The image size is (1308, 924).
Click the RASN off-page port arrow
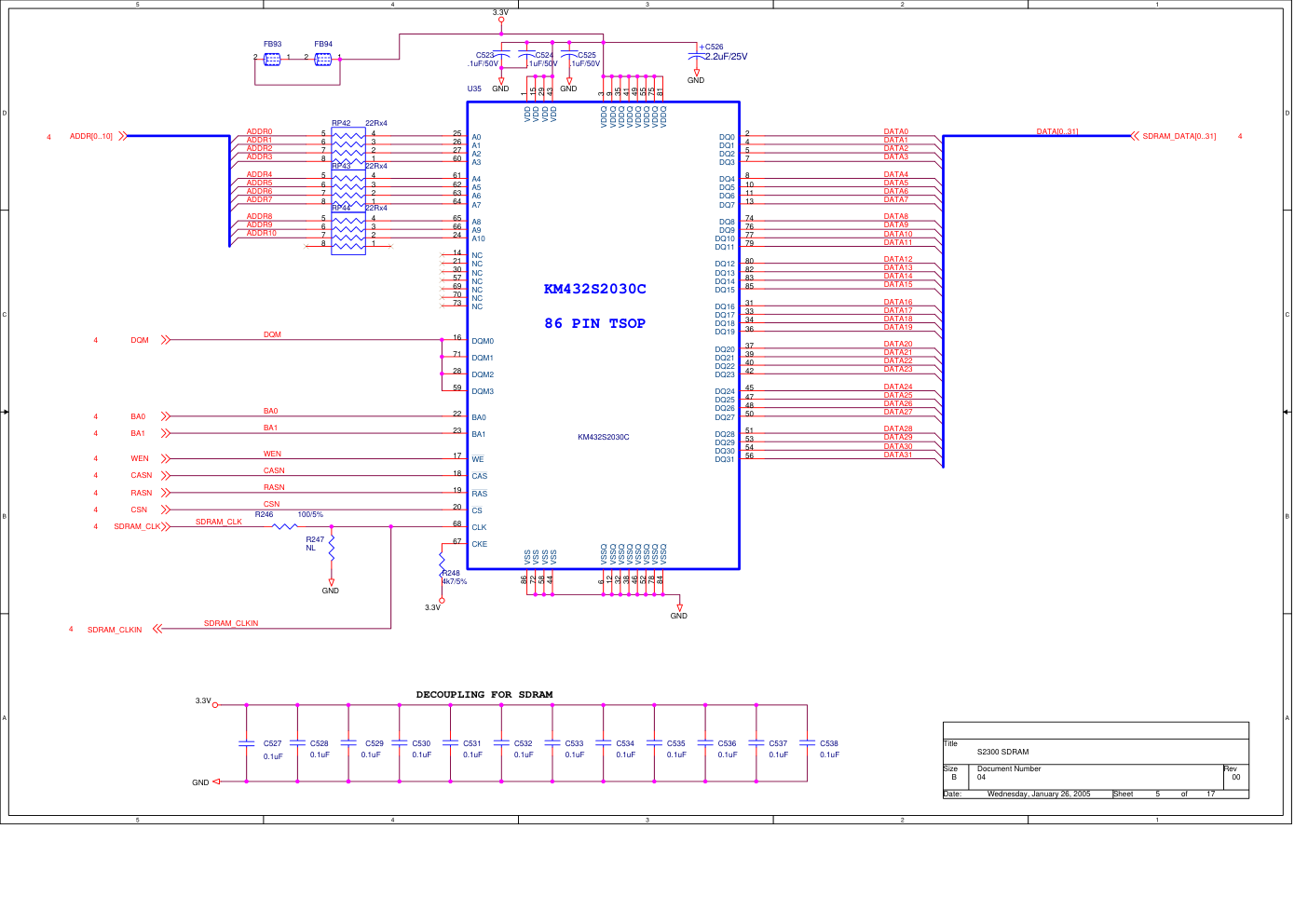click(x=166, y=493)
